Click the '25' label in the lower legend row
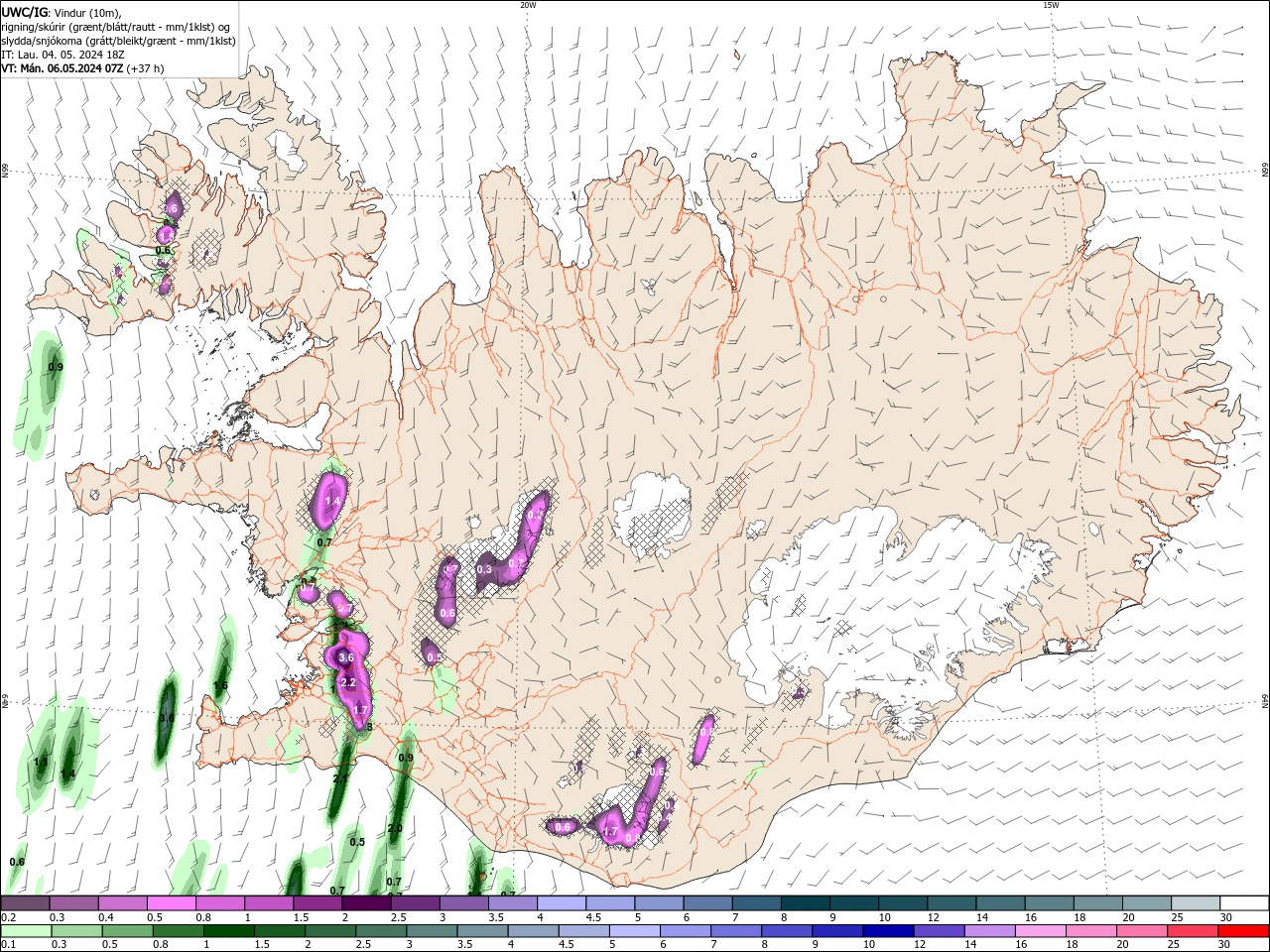The image size is (1270, 952). coord(1173,945)
